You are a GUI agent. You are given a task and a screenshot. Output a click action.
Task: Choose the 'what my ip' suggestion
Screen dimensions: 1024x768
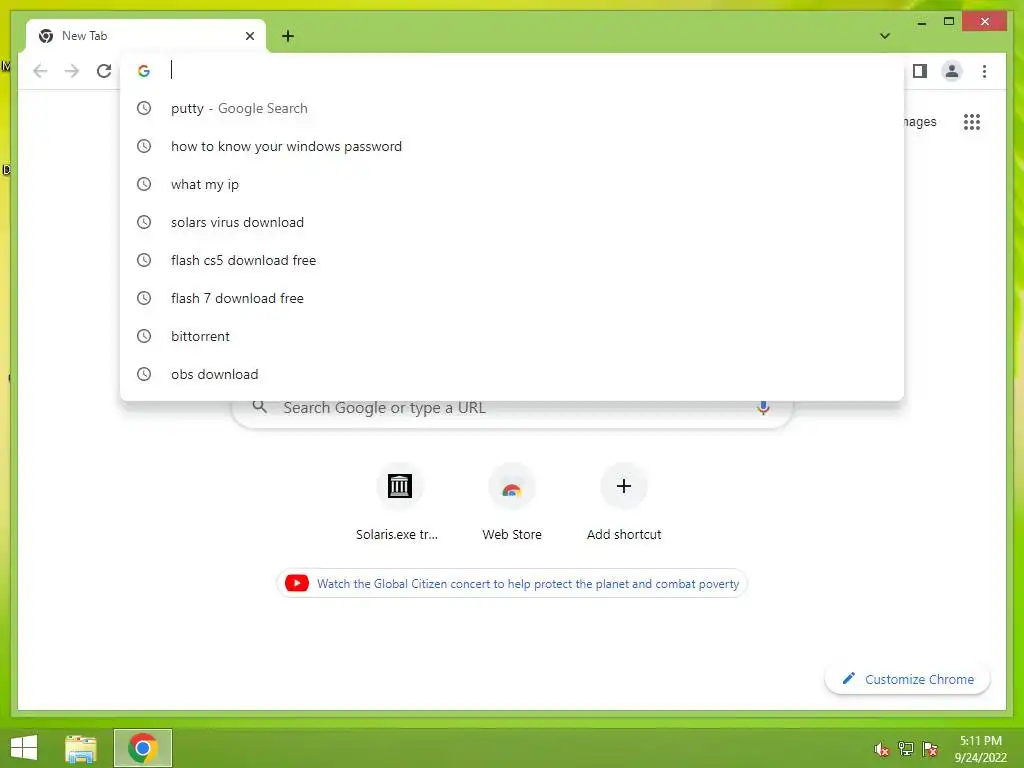[512, 184]
